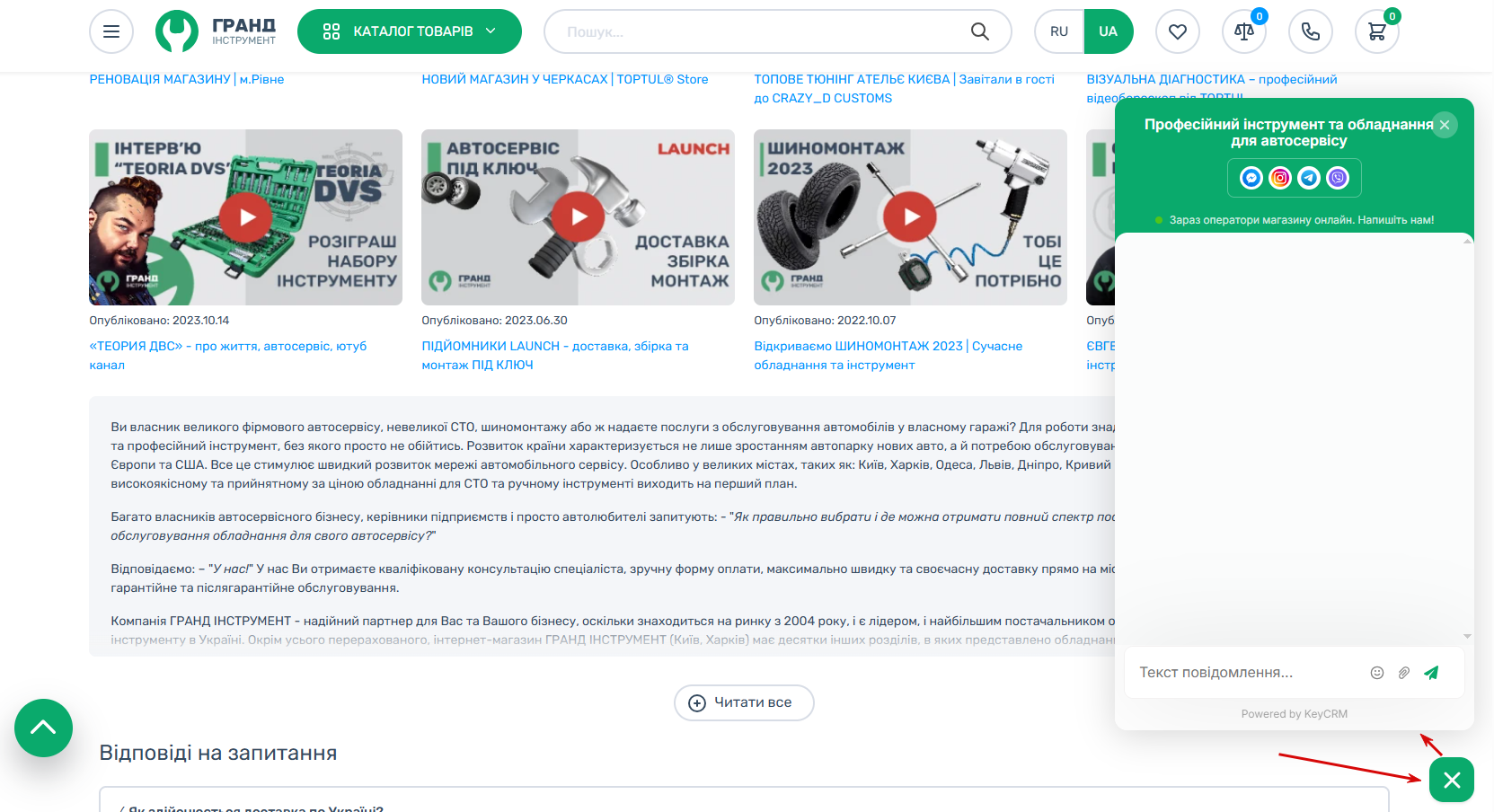Open the РЕНОВАЦІЯ МАГАЗИНУ м.Рівне link
Viewport: 1494px width, 812px height.
(x=187, y=79)
